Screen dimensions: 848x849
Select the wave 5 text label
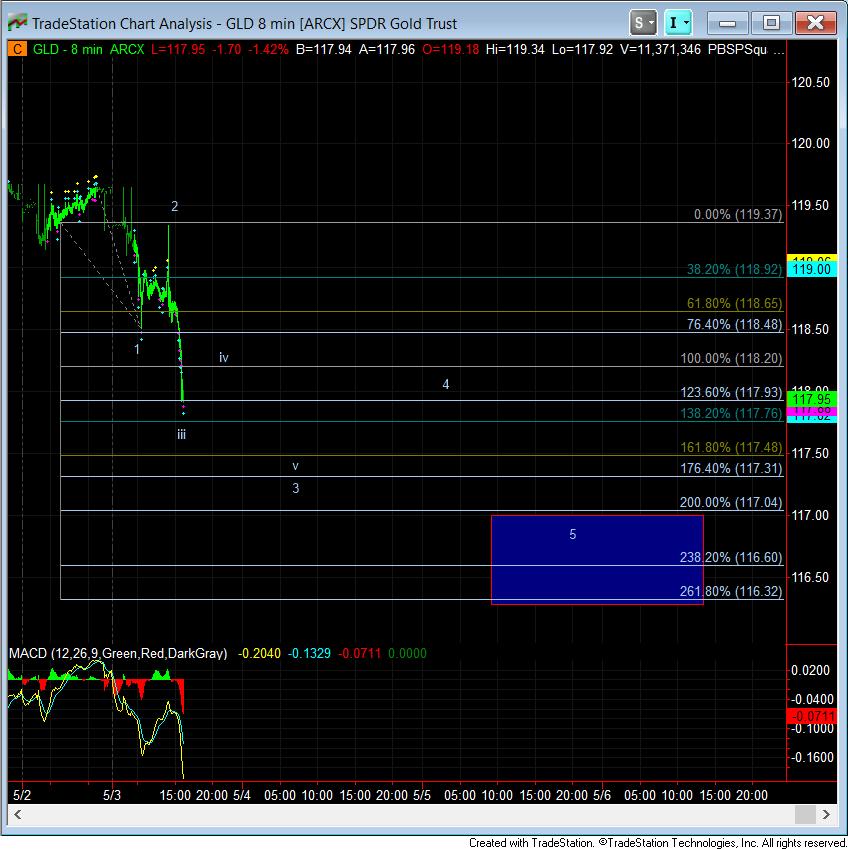[572, 535]
